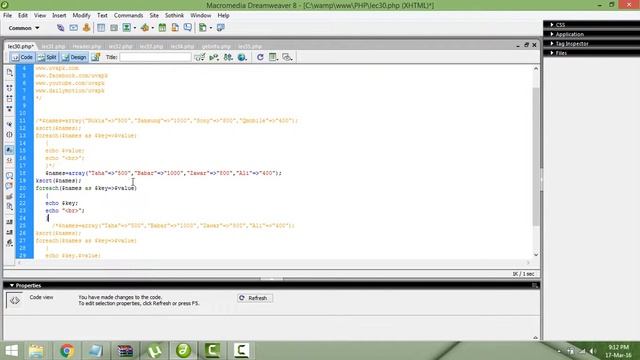The width and height of the screenshot is (640, 360).
Task: Insert an Email Link
Action: (73, 28)
